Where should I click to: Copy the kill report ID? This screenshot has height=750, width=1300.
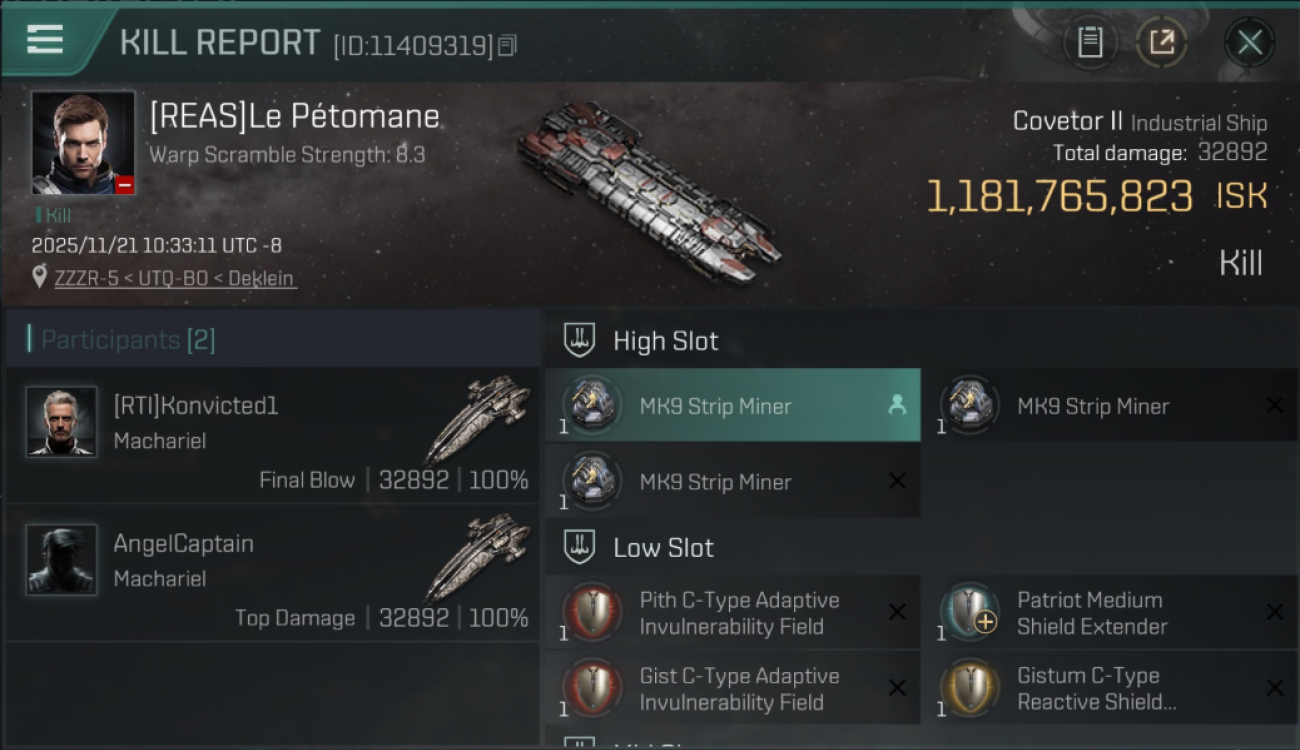(507, 45)
